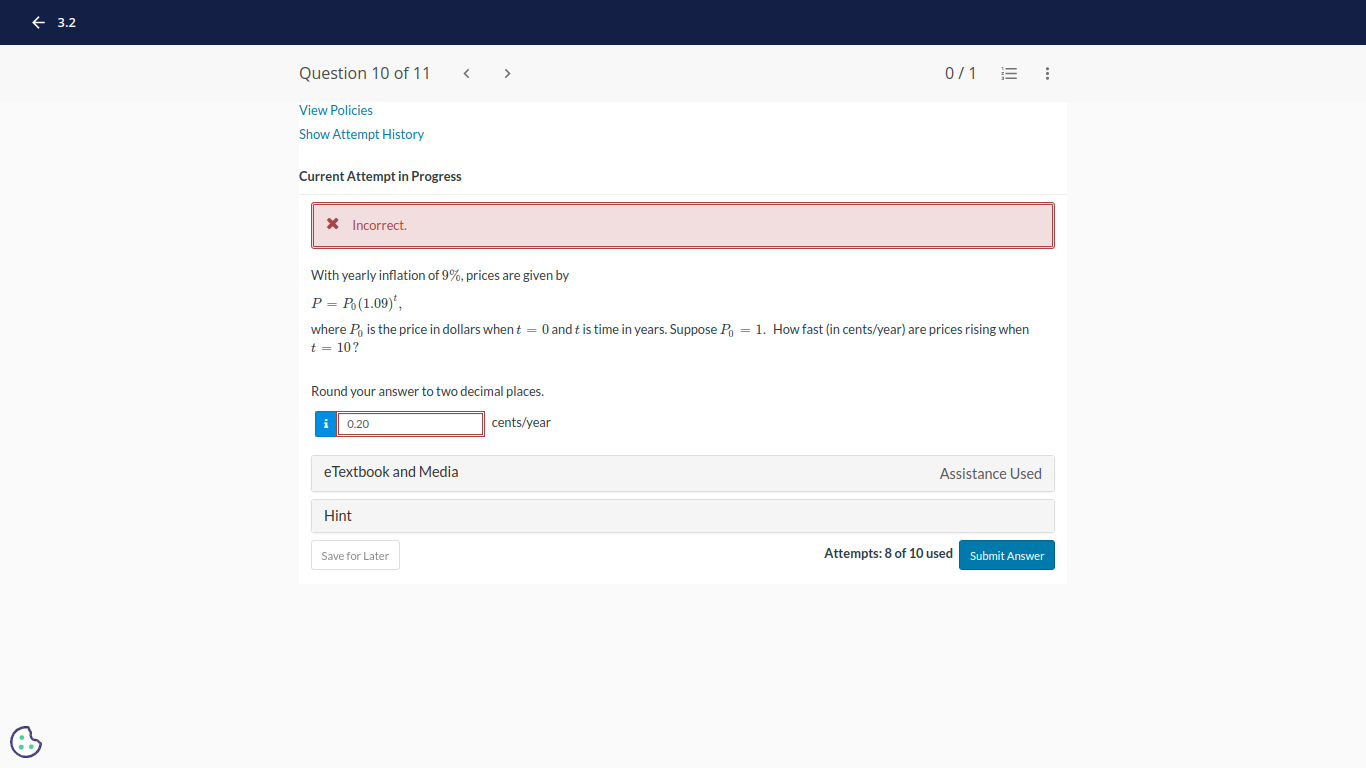Click the Assistance Used label
Image resolution: width=1366 pixels, height=768 pixels.
991,474
